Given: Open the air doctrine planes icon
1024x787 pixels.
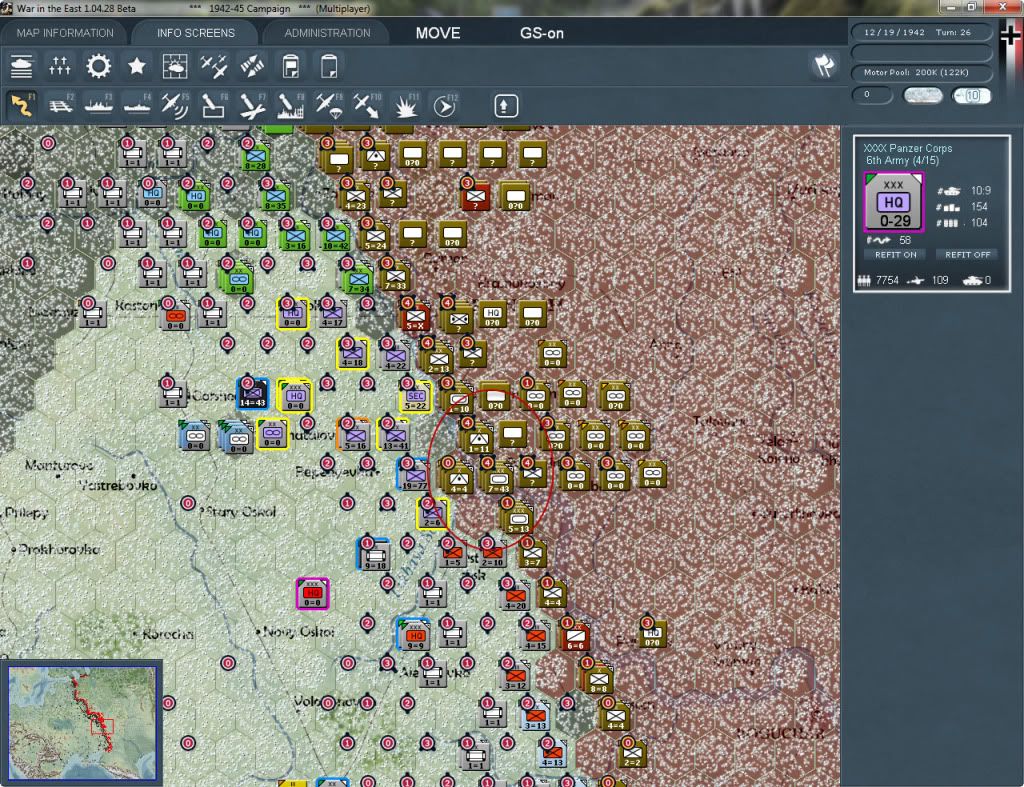Looking at the screenshot, I should 214,66.
